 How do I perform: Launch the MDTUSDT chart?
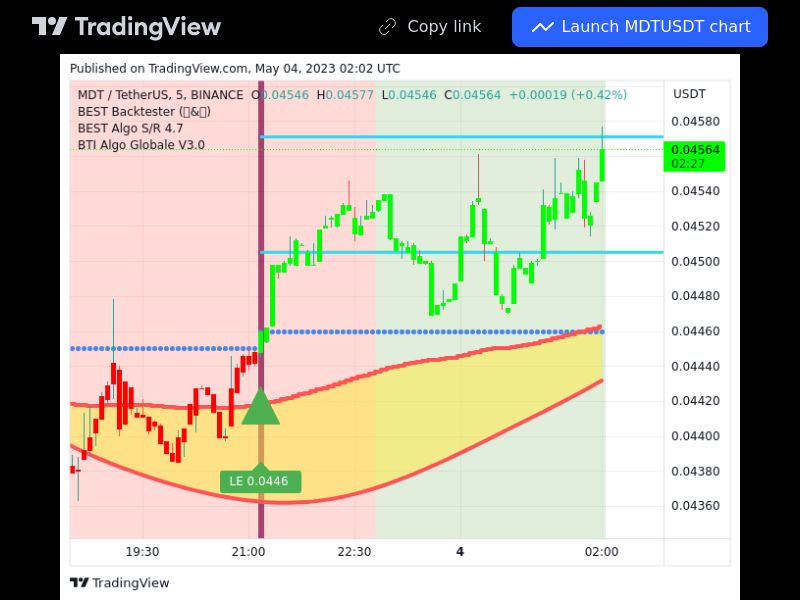click(x=640, y=27)
